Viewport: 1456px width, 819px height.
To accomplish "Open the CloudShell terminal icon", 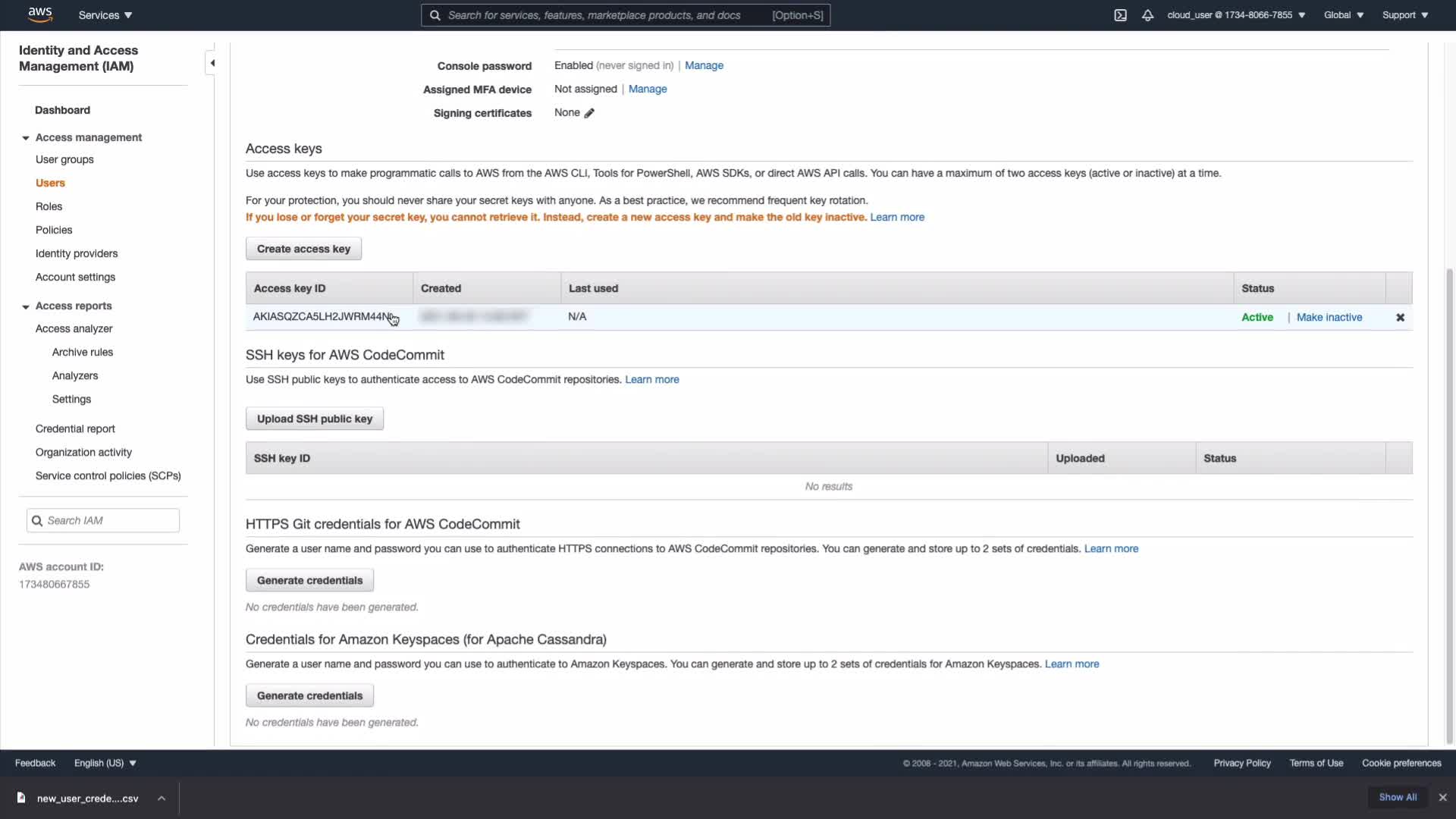I will tap(1120, 15).
